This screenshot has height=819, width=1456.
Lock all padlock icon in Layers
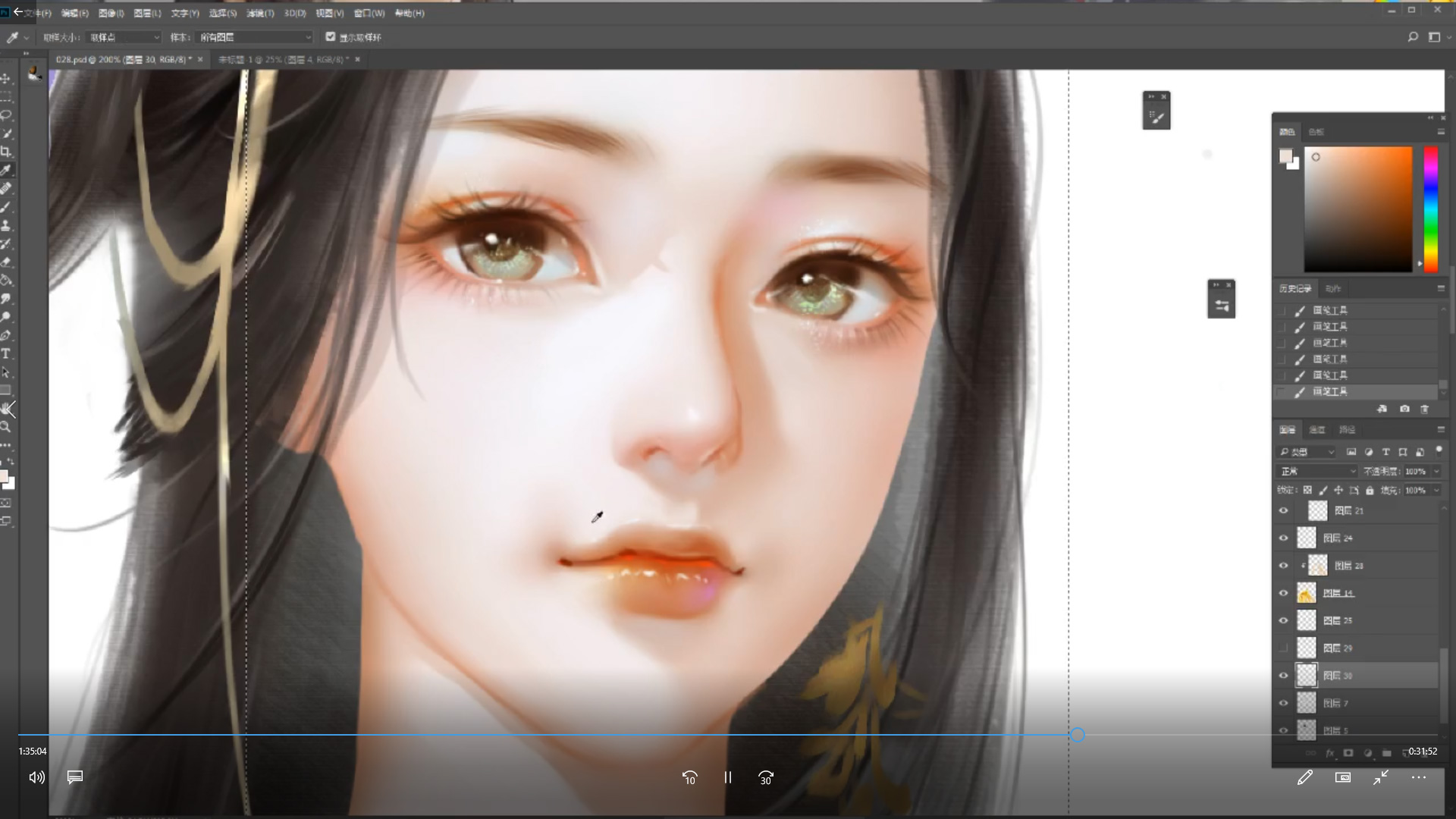point(1370,490)
